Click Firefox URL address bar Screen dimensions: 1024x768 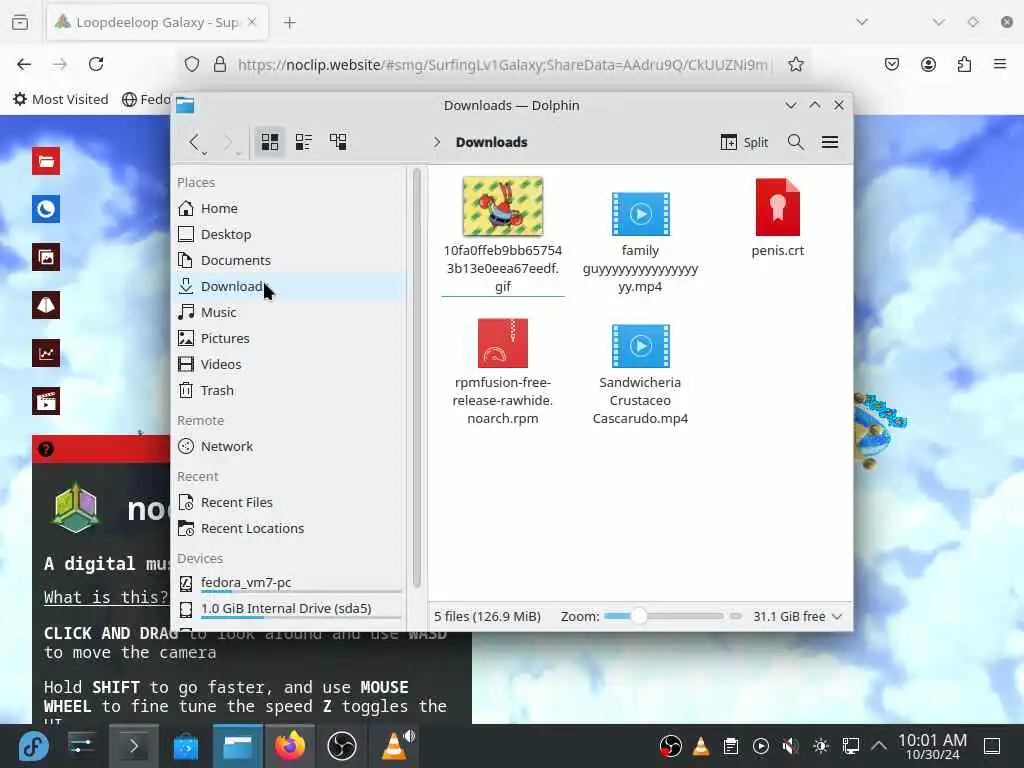pos(503,65)
